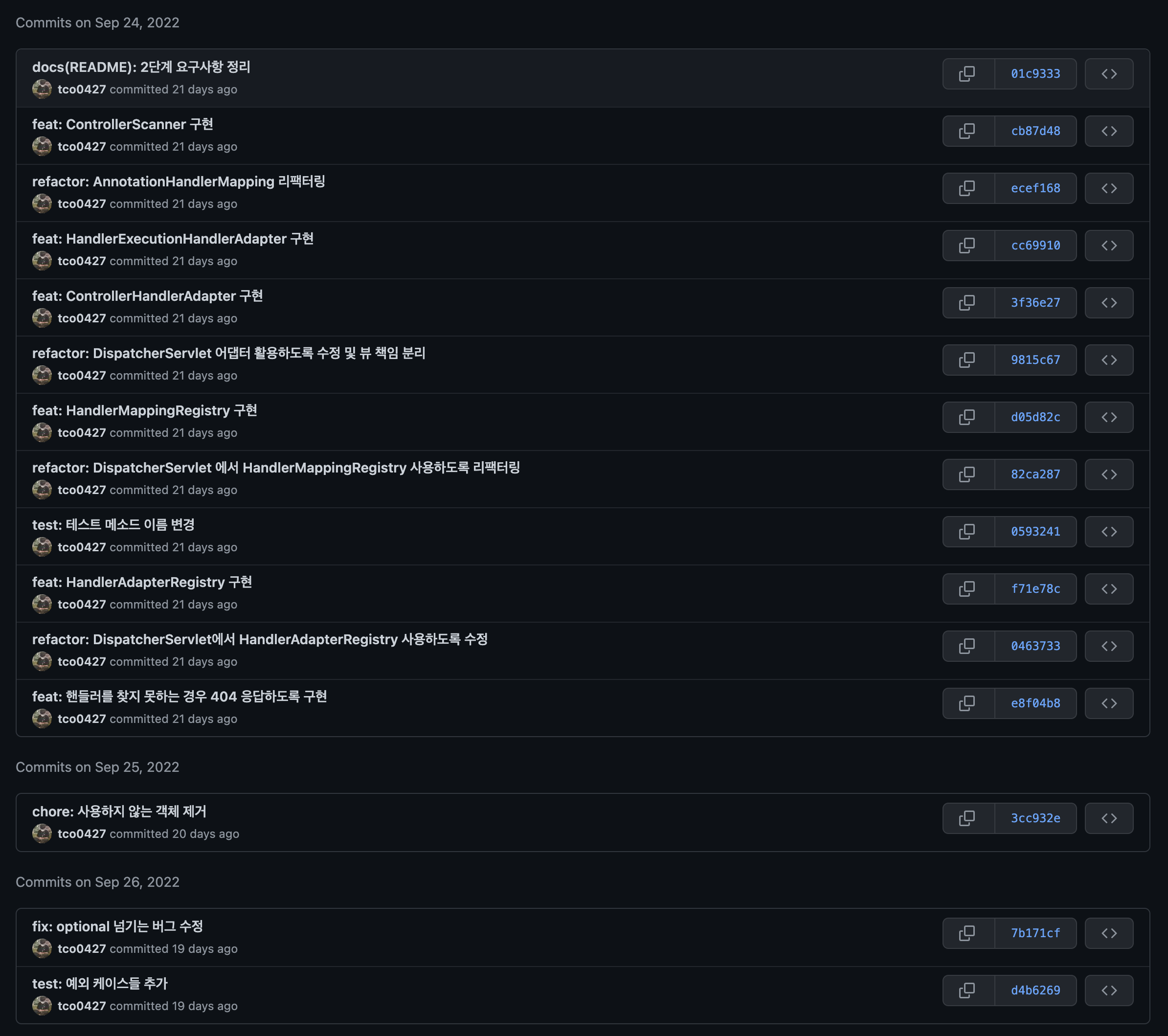Open commit hash link cc69910
The width and height of the screenshot is (1168, 1036).
(x=1035, y=245)
